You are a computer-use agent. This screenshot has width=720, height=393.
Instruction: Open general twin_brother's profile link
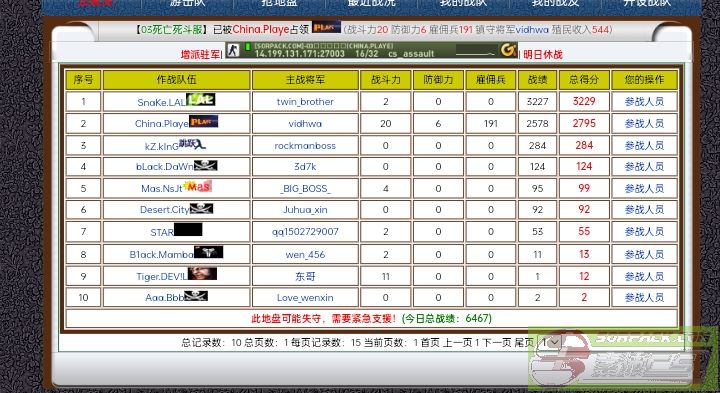click(305, 102)
